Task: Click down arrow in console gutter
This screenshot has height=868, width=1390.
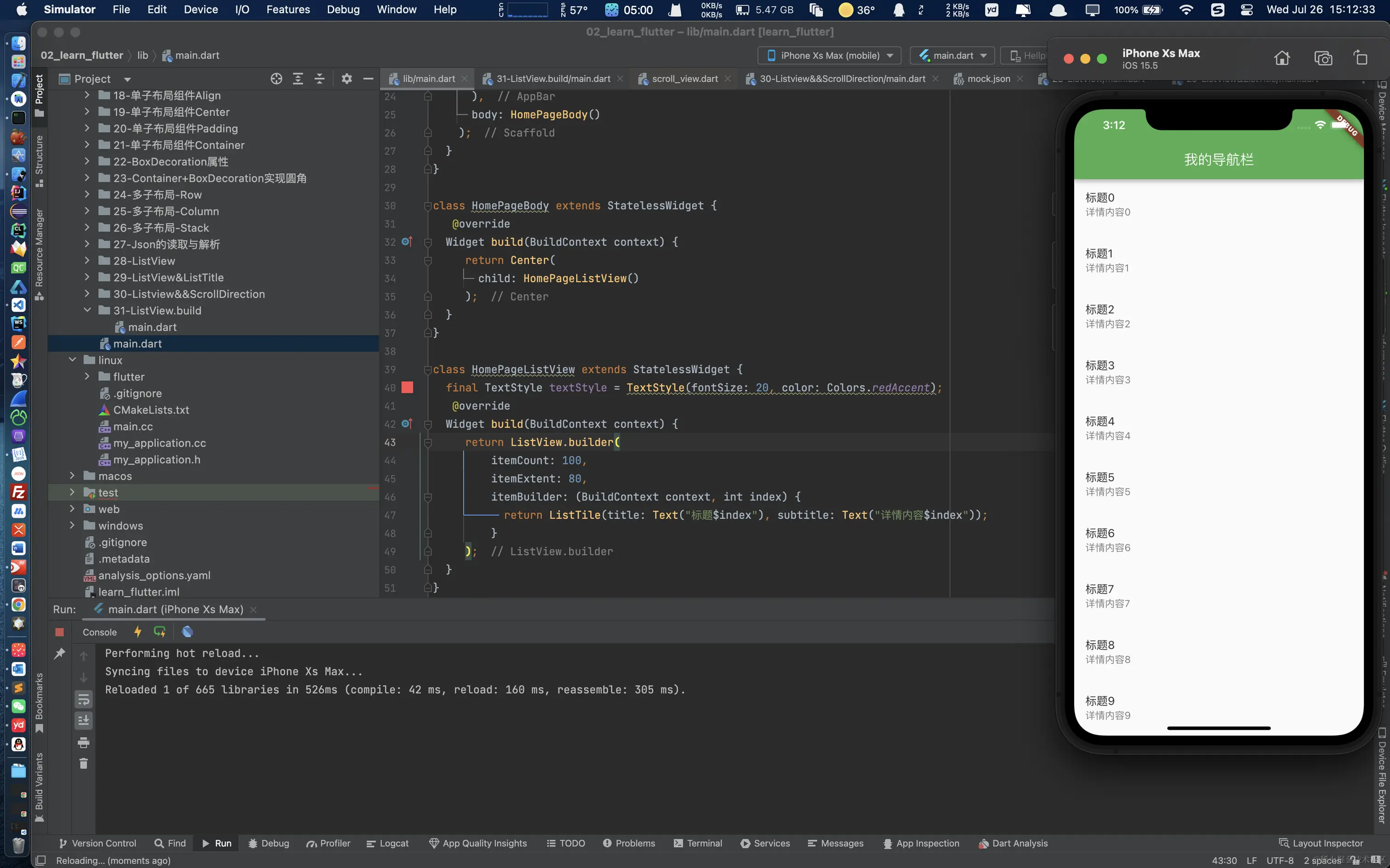Action: coord(84,677)
